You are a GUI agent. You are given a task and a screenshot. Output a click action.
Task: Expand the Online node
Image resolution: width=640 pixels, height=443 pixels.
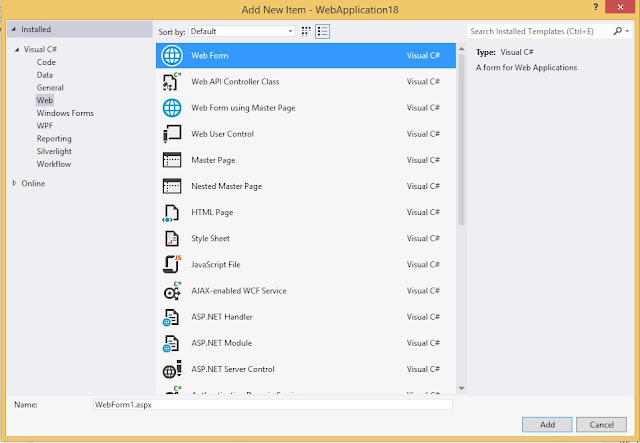tap(15, 183)
